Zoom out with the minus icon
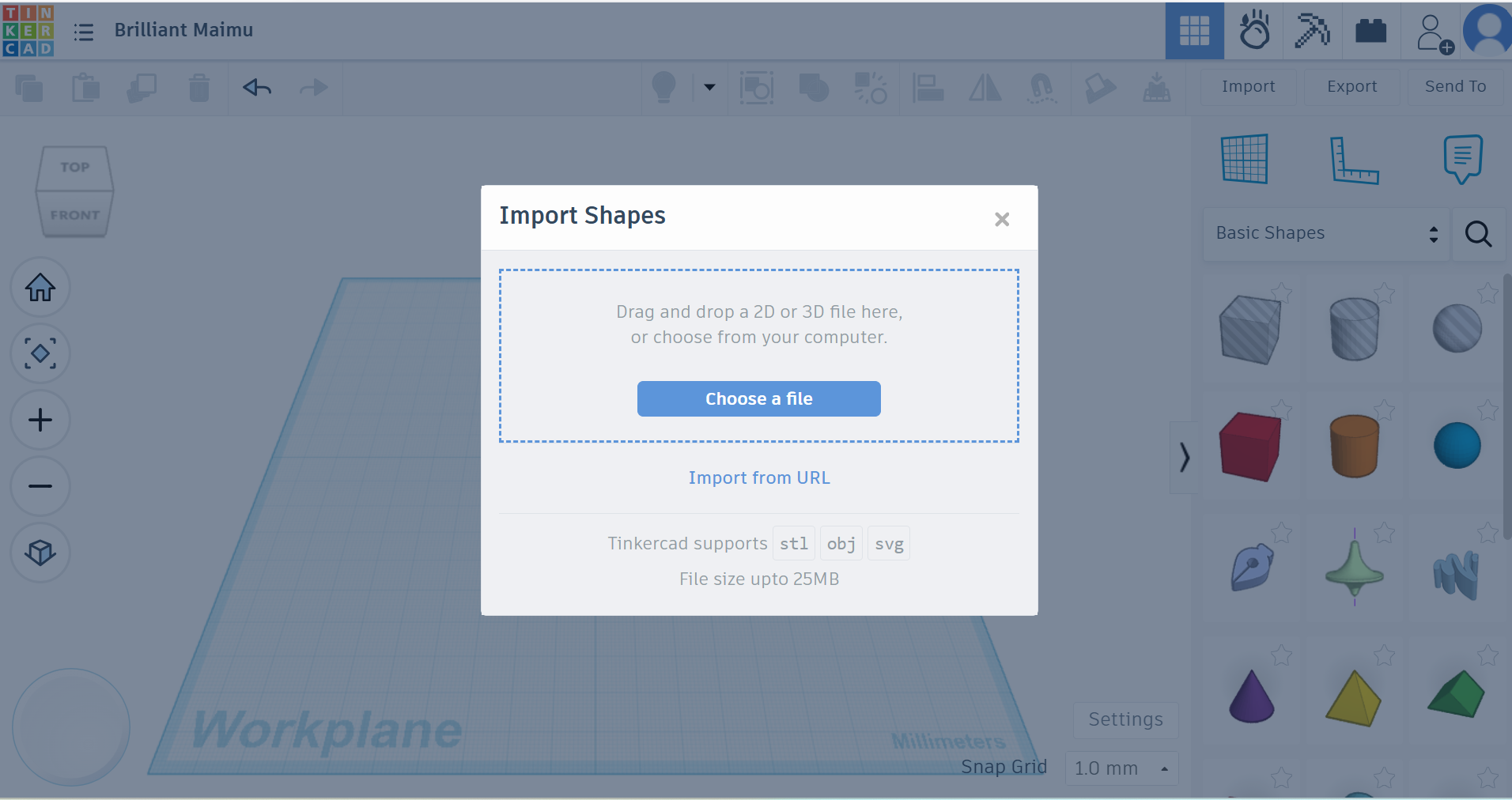The height and width of the screenshot is (800, 1512). click(40, 486)
